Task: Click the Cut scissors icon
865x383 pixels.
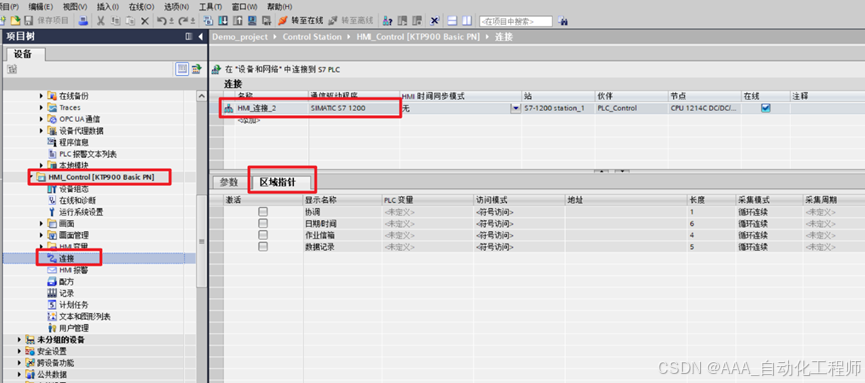Action: point(101,20)
